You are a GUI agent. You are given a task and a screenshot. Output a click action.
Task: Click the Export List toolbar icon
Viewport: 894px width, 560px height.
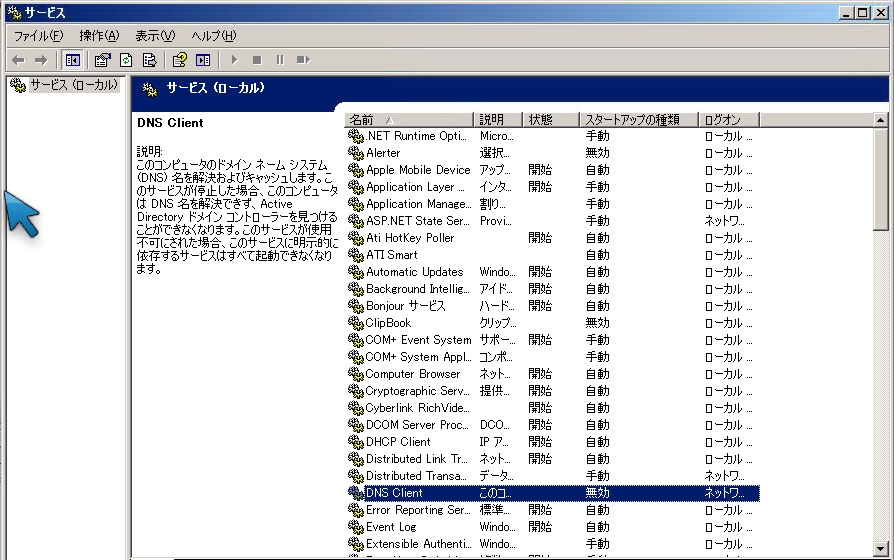149,60
